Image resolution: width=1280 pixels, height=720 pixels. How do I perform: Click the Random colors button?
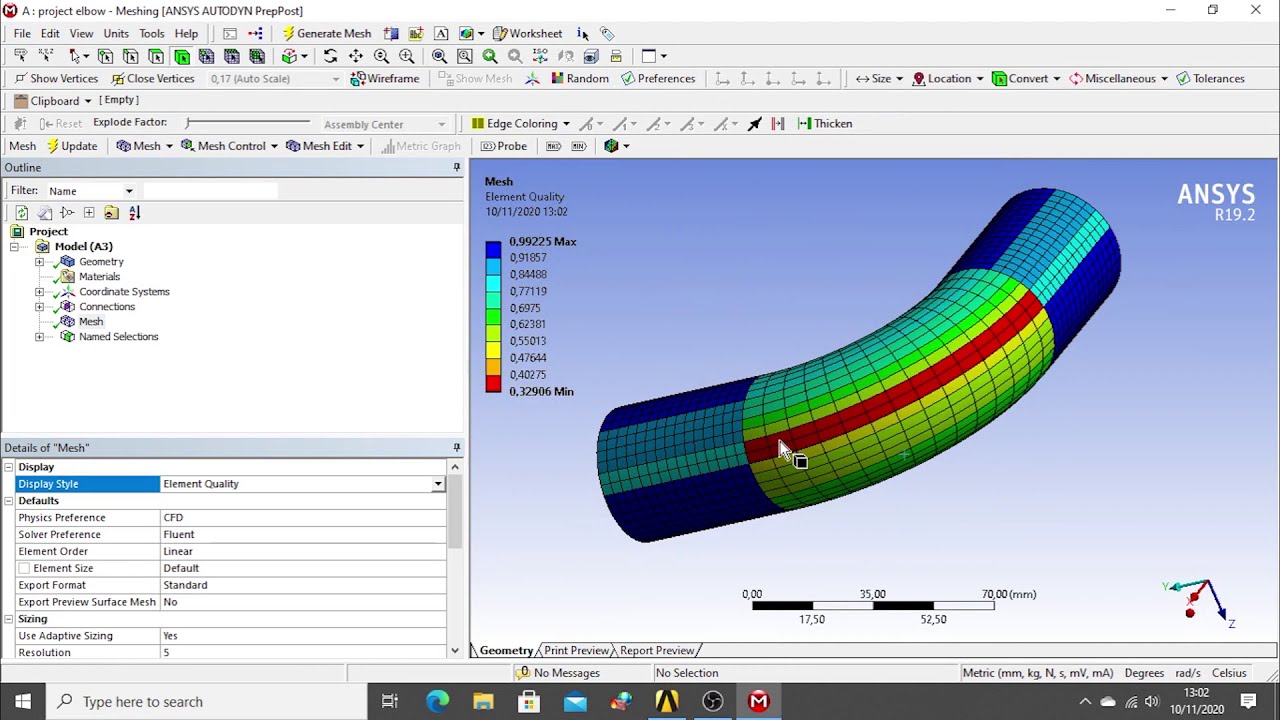(579, 78)
